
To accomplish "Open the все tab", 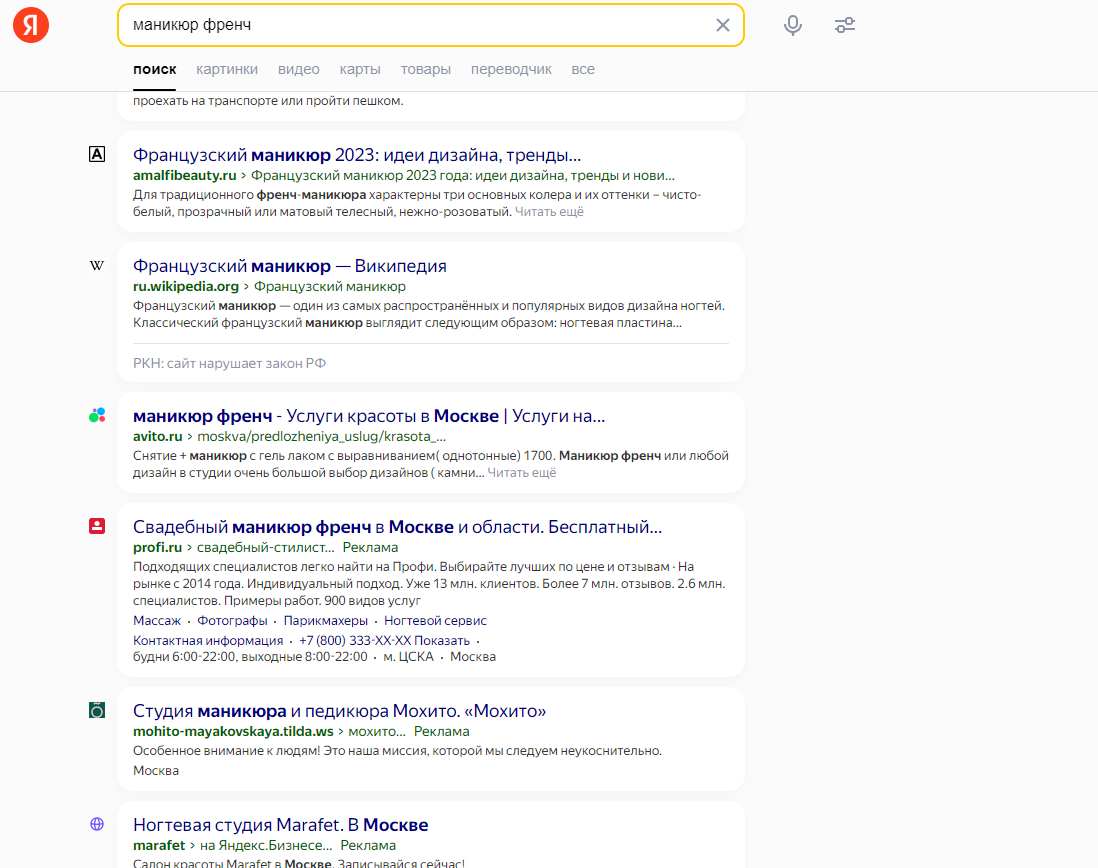I will click(x=583, y=69).
